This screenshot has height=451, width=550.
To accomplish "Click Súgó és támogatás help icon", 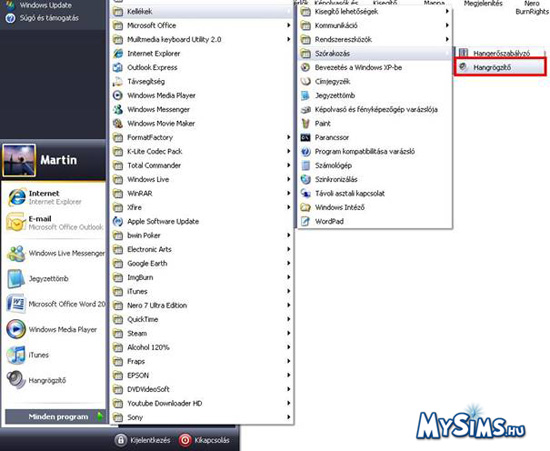I will pos(11,18).
